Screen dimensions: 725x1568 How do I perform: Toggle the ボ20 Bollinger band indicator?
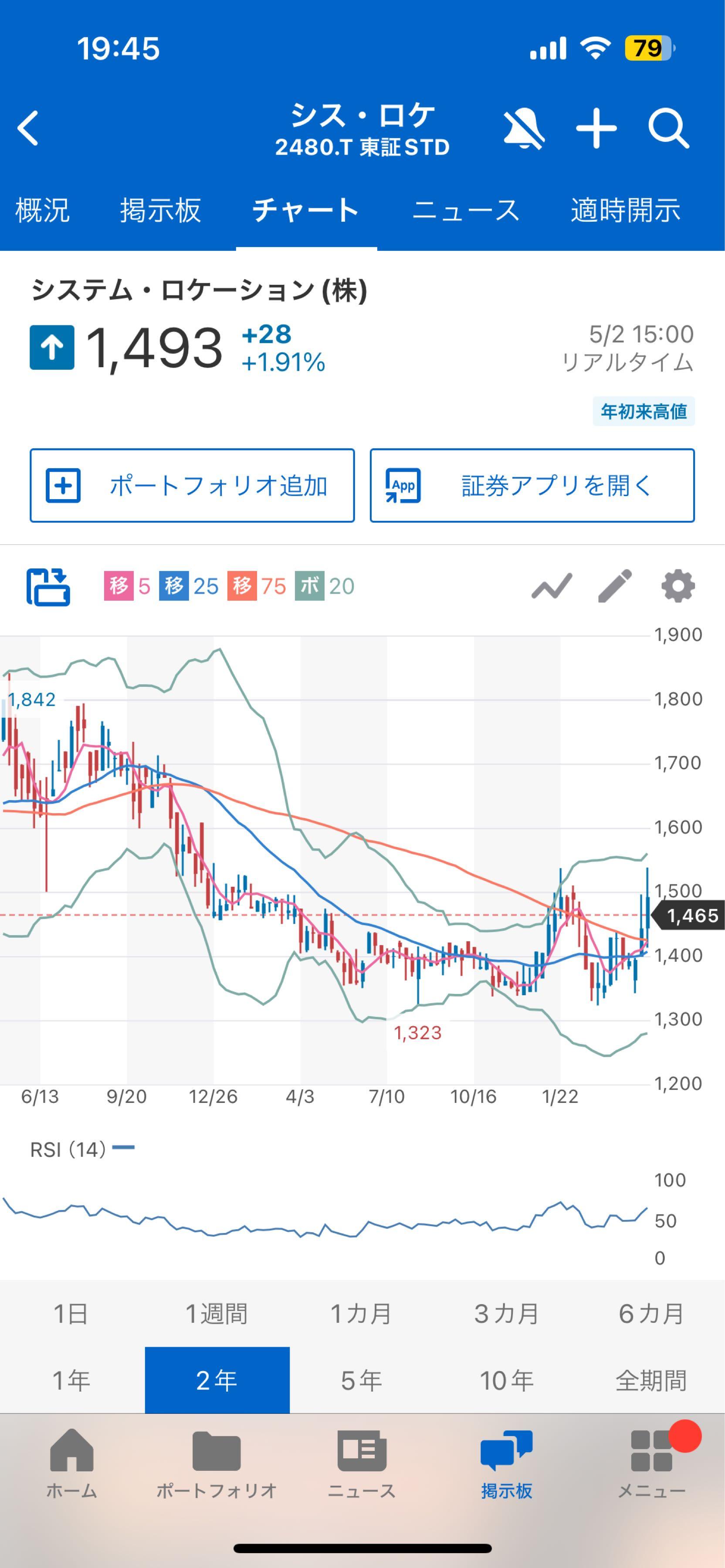click(324, 586)
